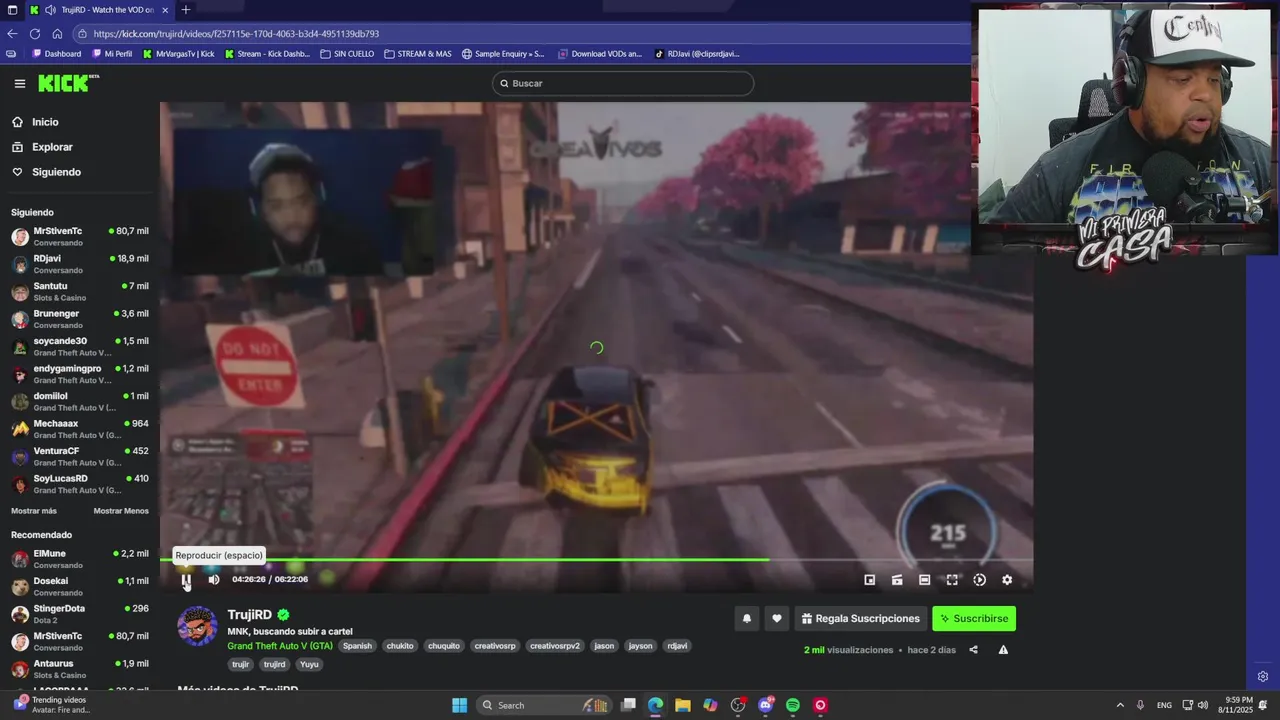Click the rdjavi tag
This screenshot has width=1280, height=720.
tap(677, 646)
